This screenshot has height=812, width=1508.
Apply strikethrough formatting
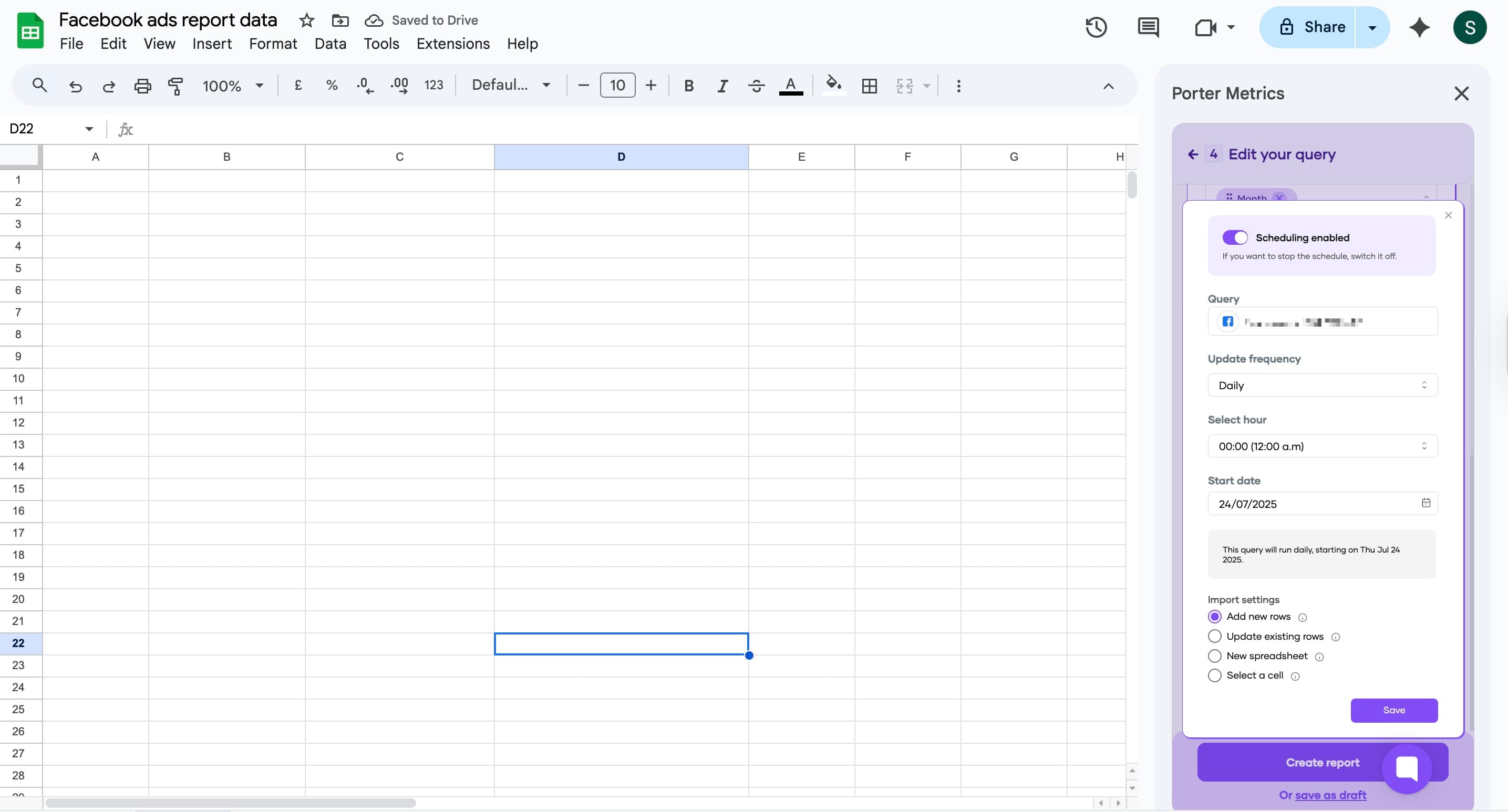[x=756, y=86]
